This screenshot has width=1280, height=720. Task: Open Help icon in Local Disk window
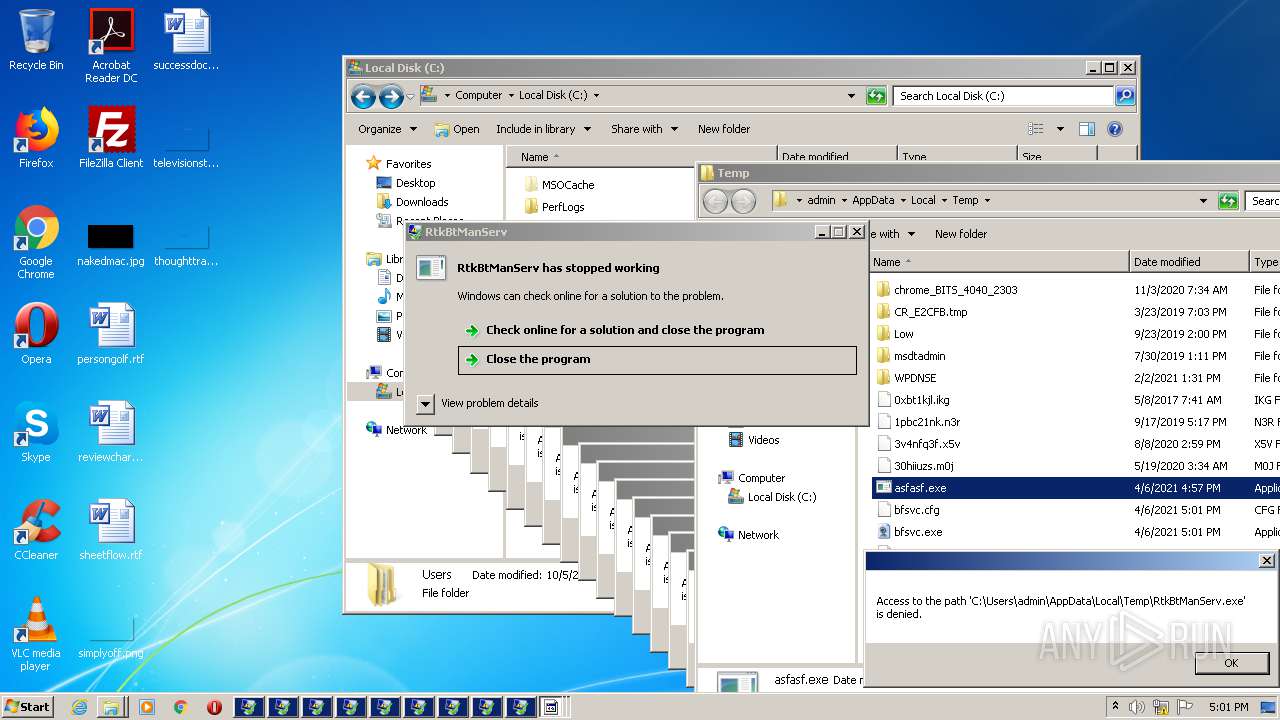[x=1115, y=129]
